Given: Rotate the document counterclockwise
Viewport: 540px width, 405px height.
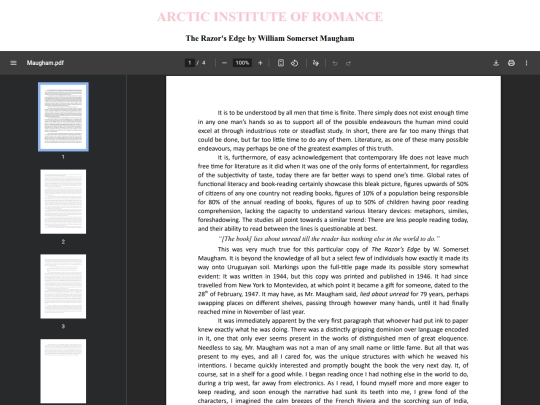Looking at the screenshot, I should (x=294, y=63).
